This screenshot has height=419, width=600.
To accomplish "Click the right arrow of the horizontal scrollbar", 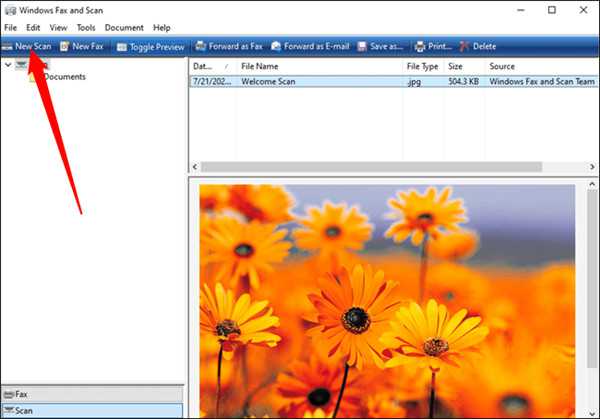I will point(592,167).
